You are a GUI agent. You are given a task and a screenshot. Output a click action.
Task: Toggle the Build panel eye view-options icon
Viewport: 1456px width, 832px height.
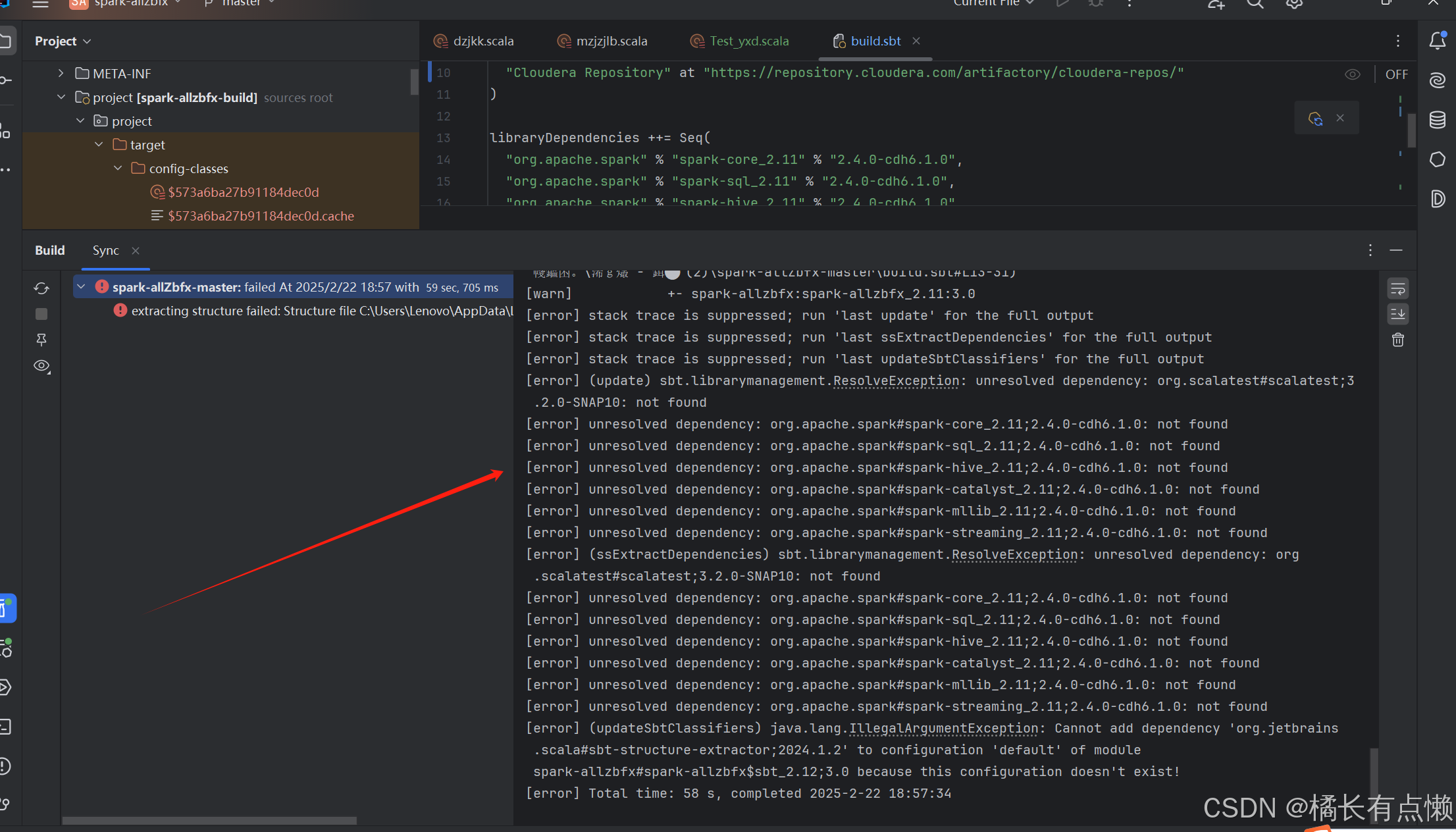point(41,366)
